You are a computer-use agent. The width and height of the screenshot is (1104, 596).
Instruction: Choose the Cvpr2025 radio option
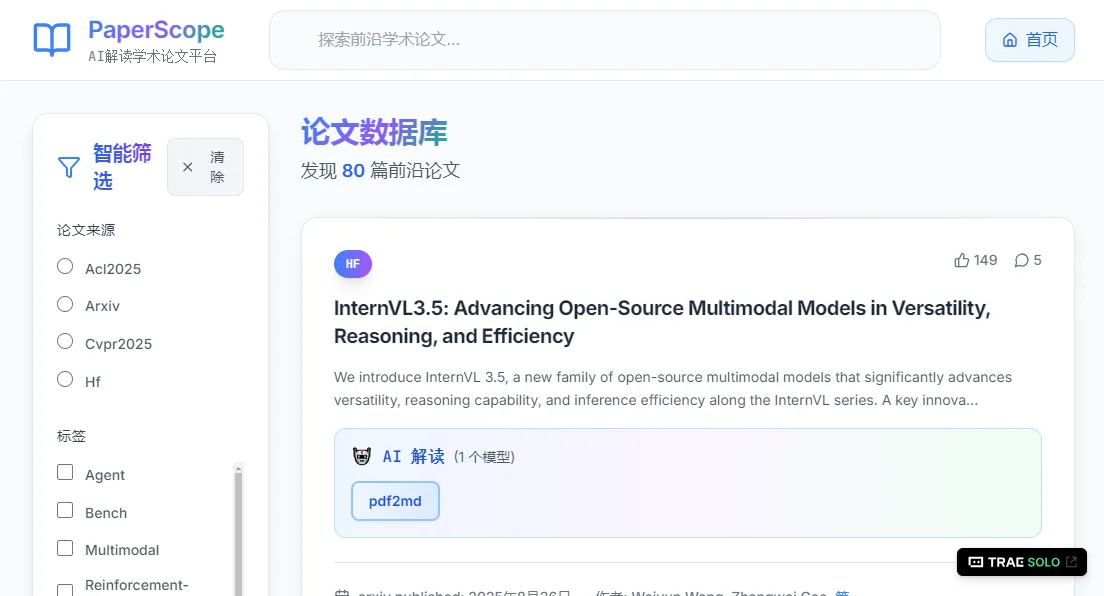pos(65,342)
